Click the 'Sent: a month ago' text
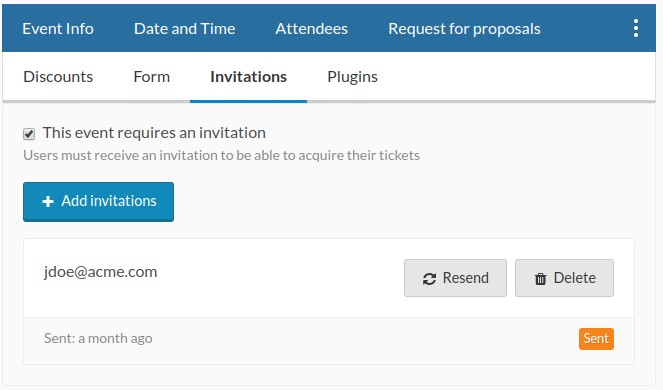This screenshot has height=390, width=663. point(98,338)
